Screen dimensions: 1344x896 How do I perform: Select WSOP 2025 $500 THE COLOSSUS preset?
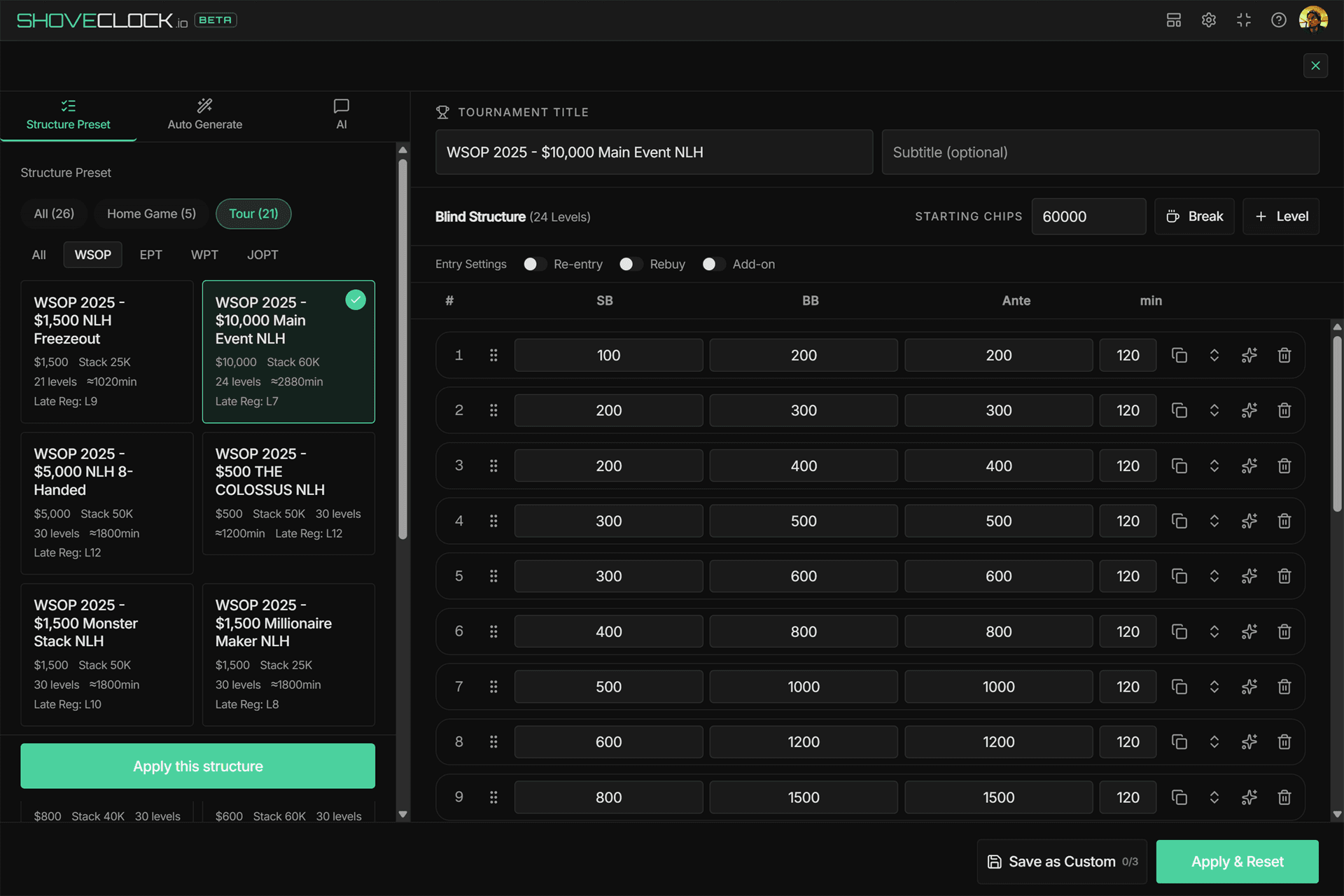coord(288,493)
